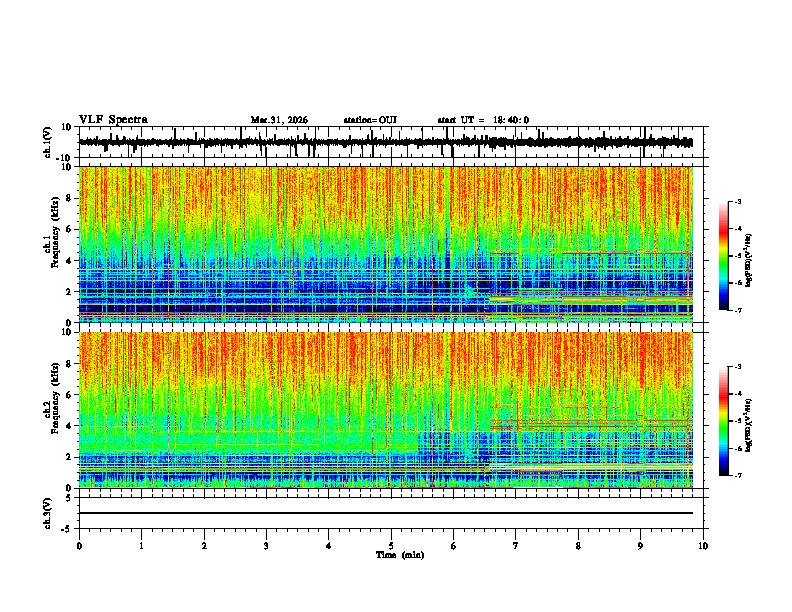
Task: Click the "8" kHz tick of ch.1 spectrogram
Action: pyautogui.click(x=69, y=198)
